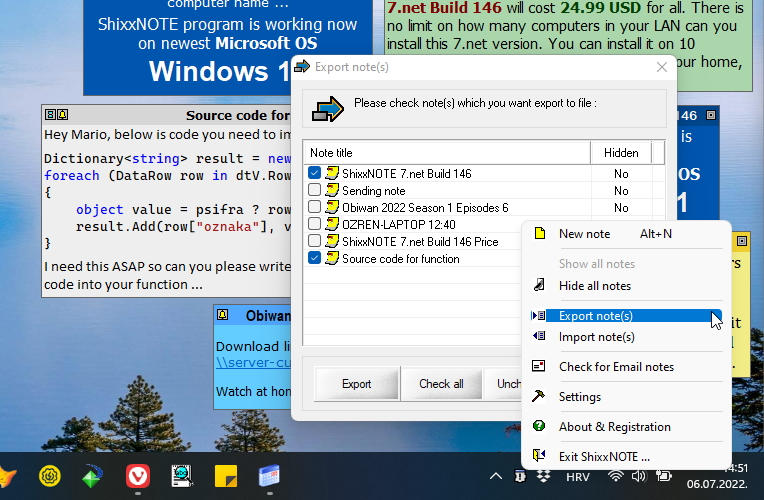The image size is (764, 500).
Task: Check the ShixxNOTE 7.net Build 146 Price checkbox
Action: 314,241
